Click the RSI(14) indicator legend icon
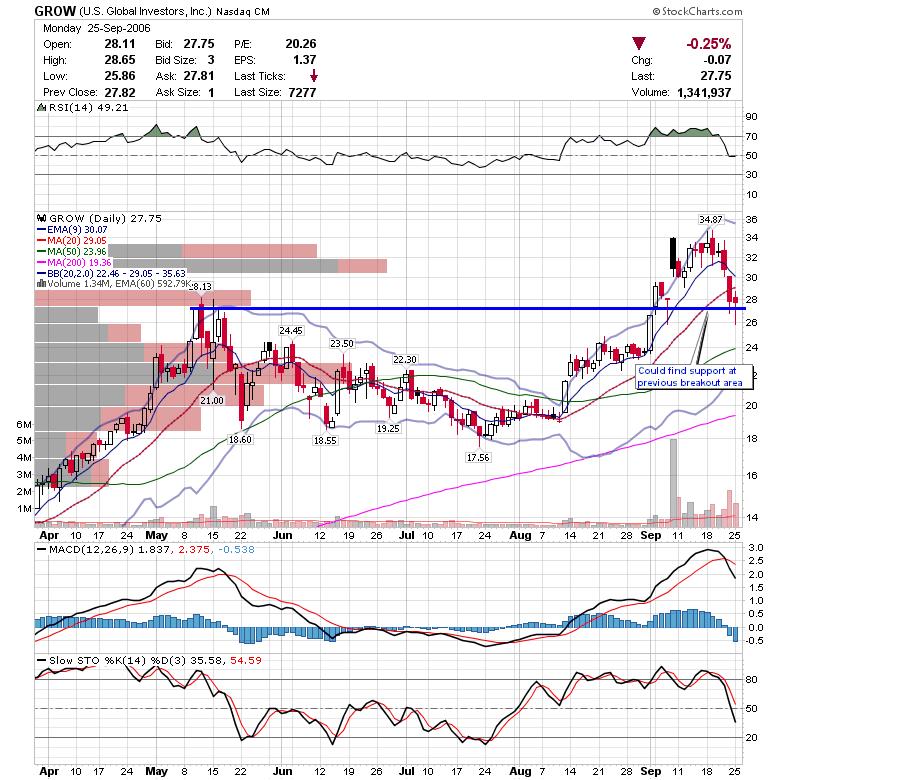900x780 pixels. pyautogui.click(x=41, y=107)
